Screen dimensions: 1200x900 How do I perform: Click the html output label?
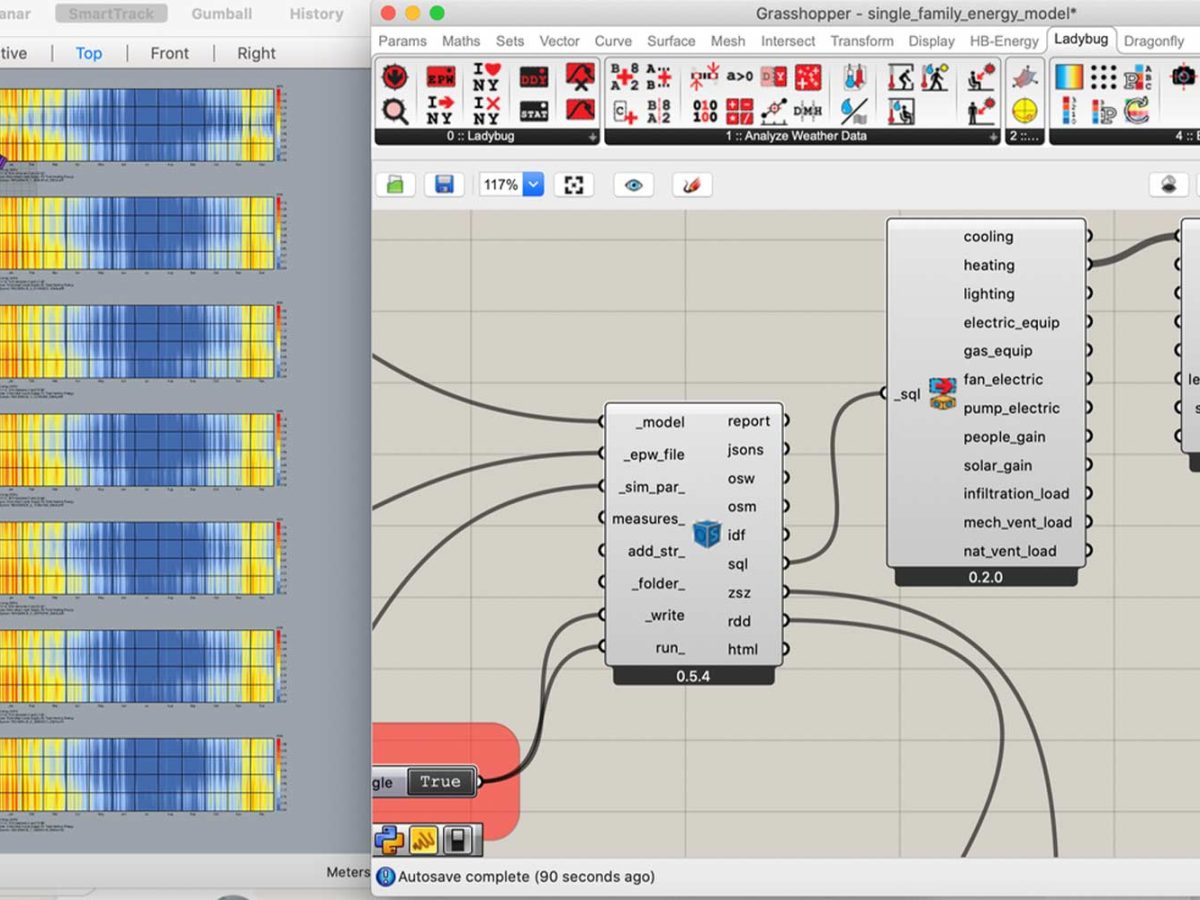click(x=743, y=649)
